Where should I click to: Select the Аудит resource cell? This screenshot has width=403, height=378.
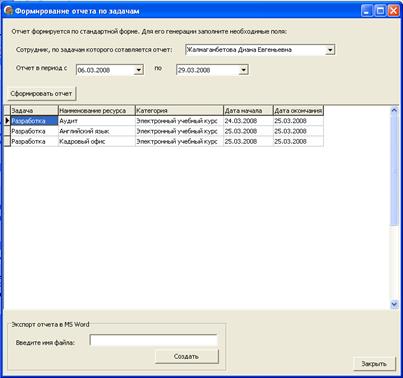pos(97,121)
